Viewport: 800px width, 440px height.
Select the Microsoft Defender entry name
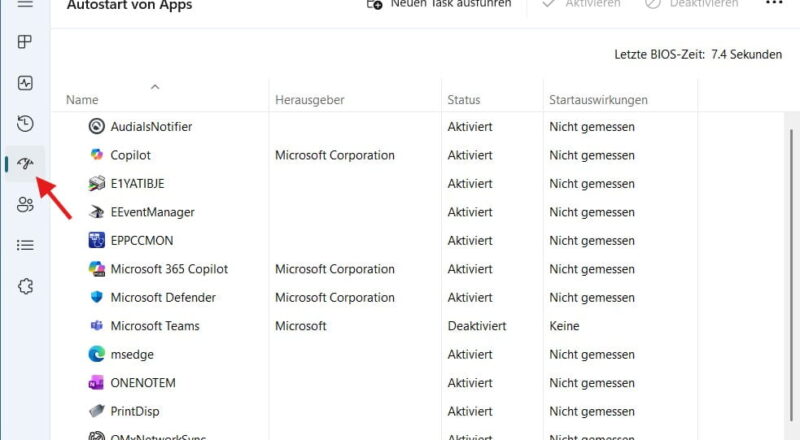coord(163,298)
